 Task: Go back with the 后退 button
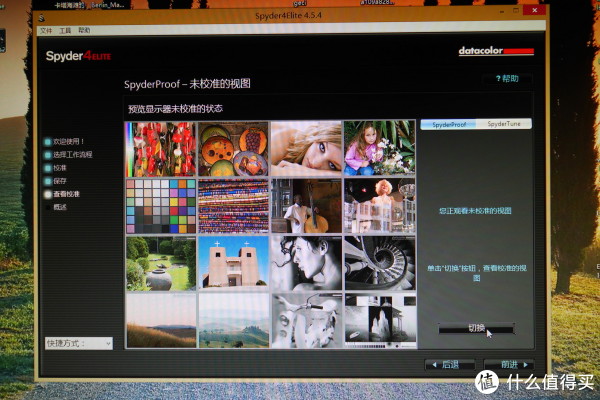(x=450, y=364)
